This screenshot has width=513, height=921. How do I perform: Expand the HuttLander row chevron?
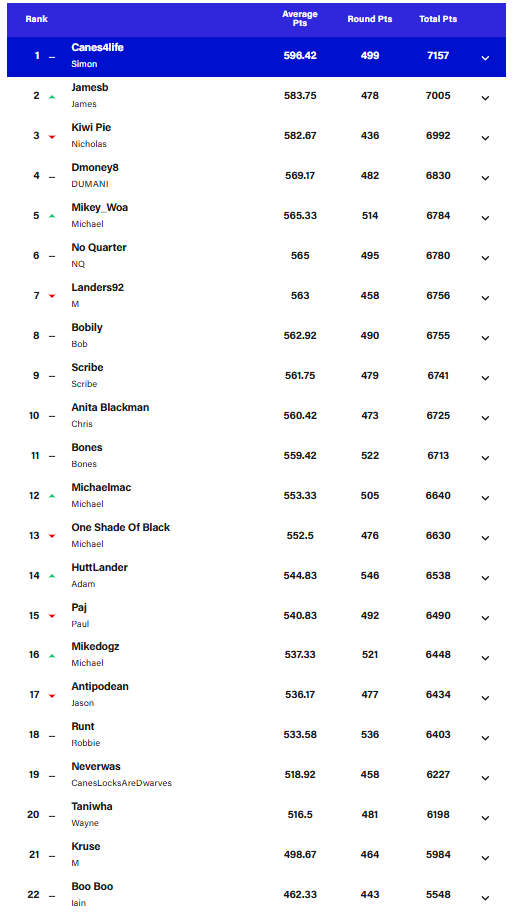click(485, 578)
